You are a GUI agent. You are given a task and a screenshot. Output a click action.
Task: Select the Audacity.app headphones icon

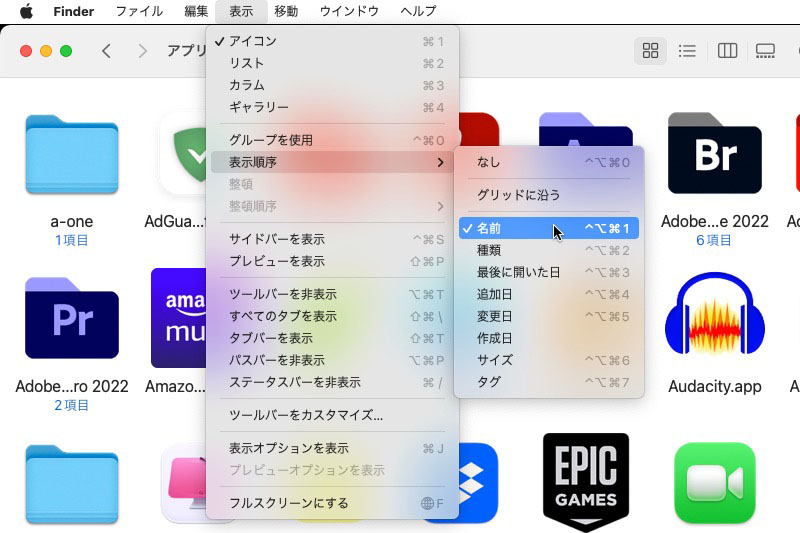pos(714,313)
